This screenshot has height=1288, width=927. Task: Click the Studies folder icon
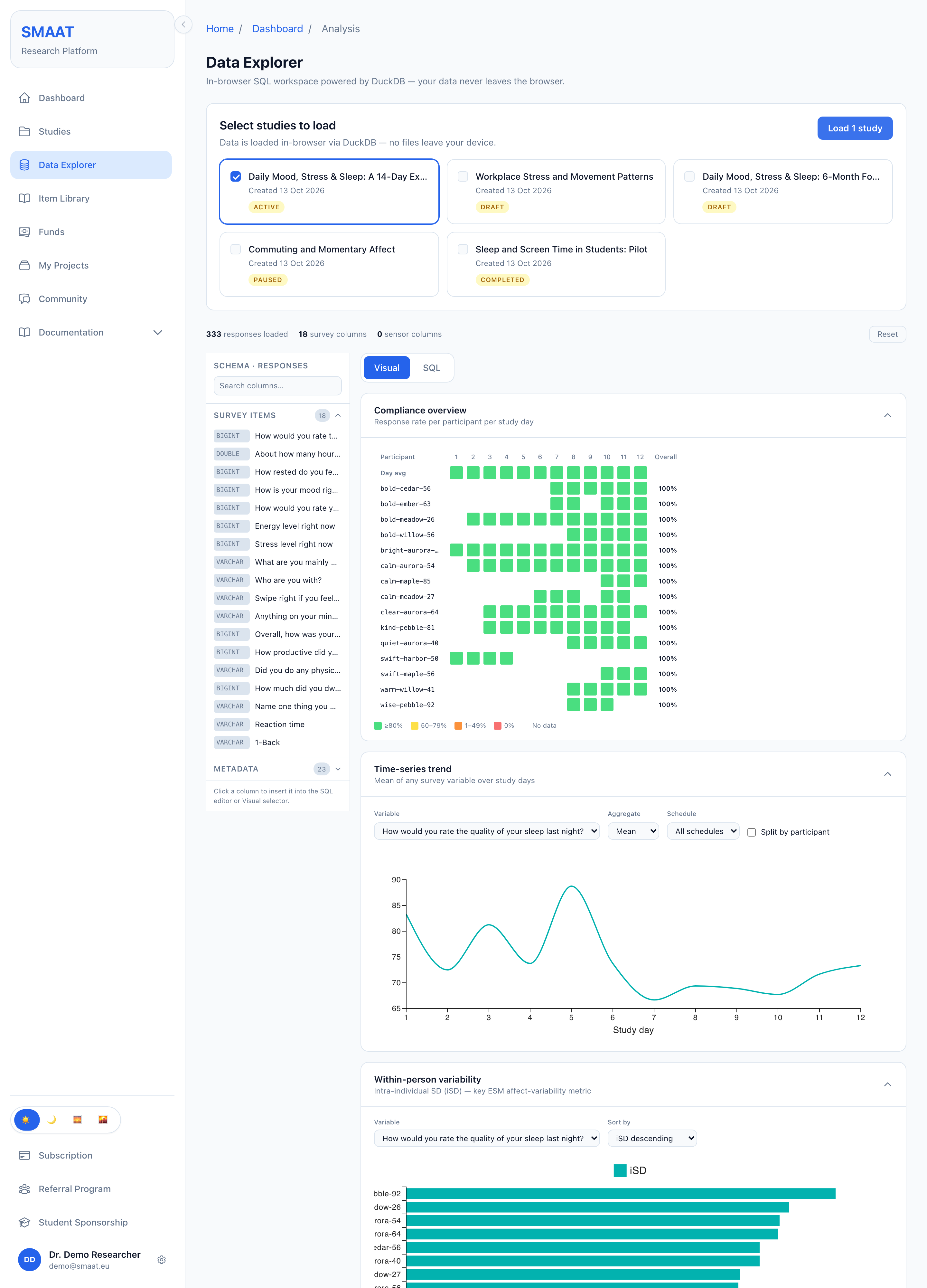click(24, 131)
